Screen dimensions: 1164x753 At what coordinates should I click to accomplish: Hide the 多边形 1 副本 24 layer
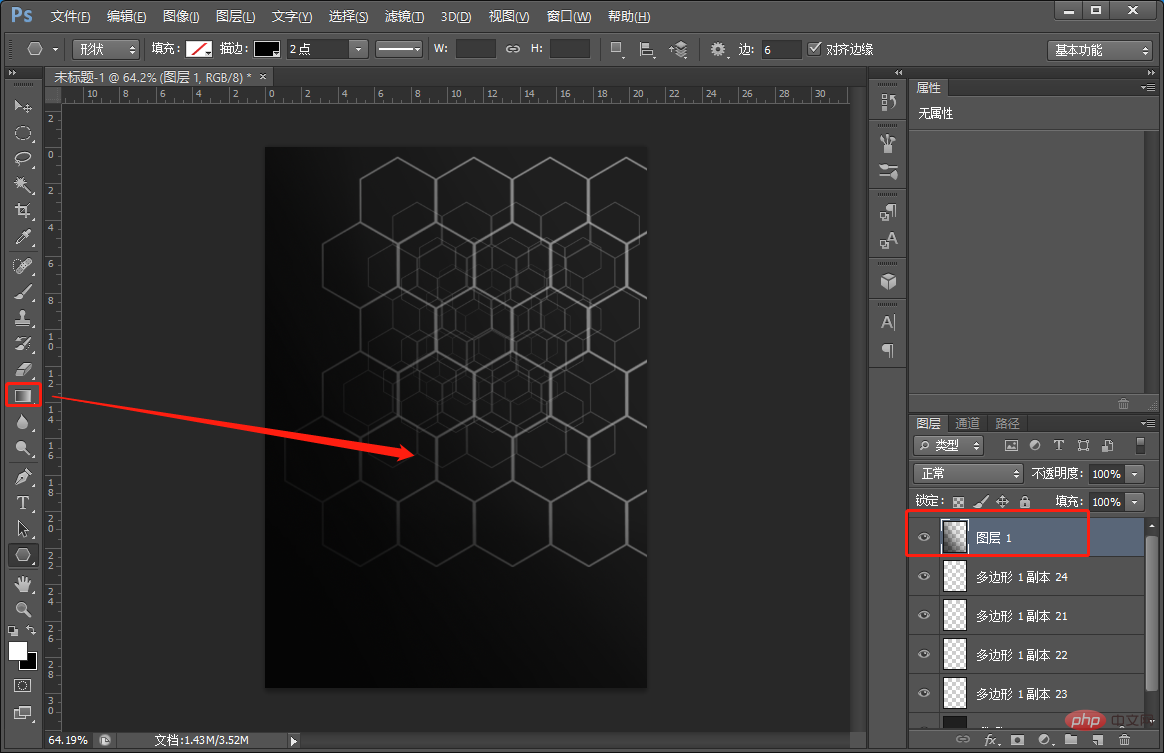coord(924,577)
